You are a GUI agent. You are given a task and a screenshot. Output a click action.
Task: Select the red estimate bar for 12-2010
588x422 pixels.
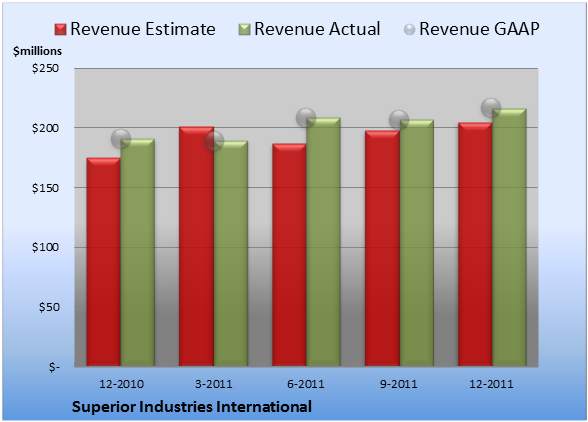tap(104, 262)
